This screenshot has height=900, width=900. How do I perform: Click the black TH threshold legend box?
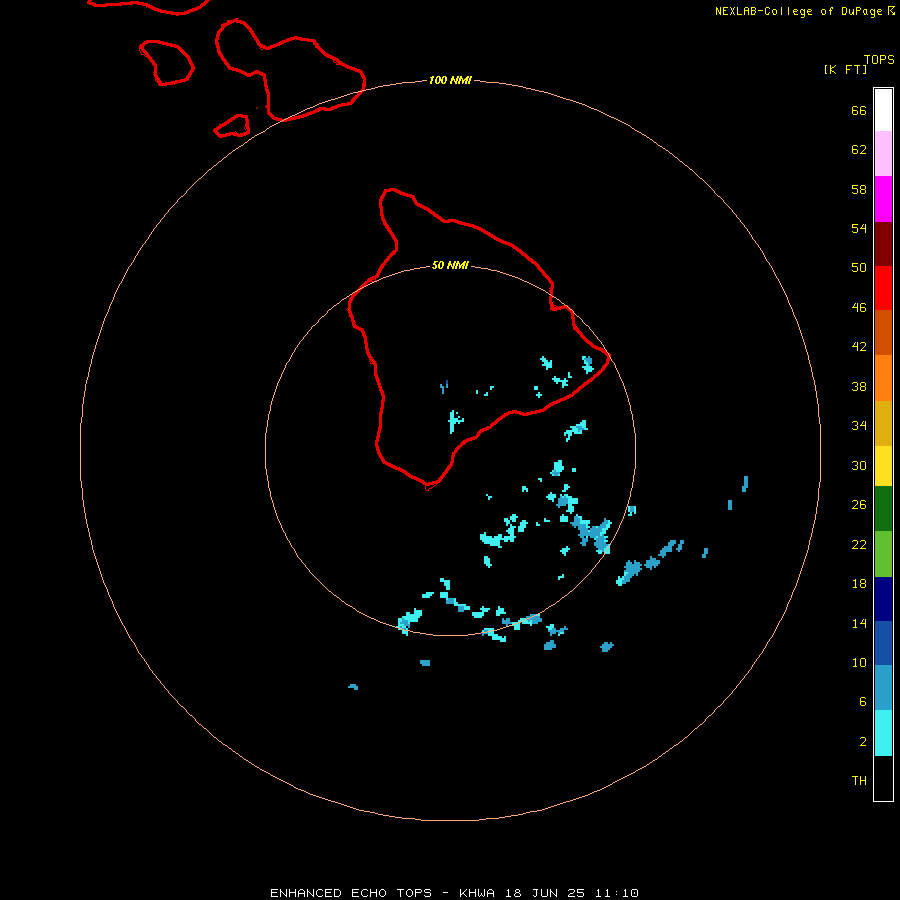(883, 778)
